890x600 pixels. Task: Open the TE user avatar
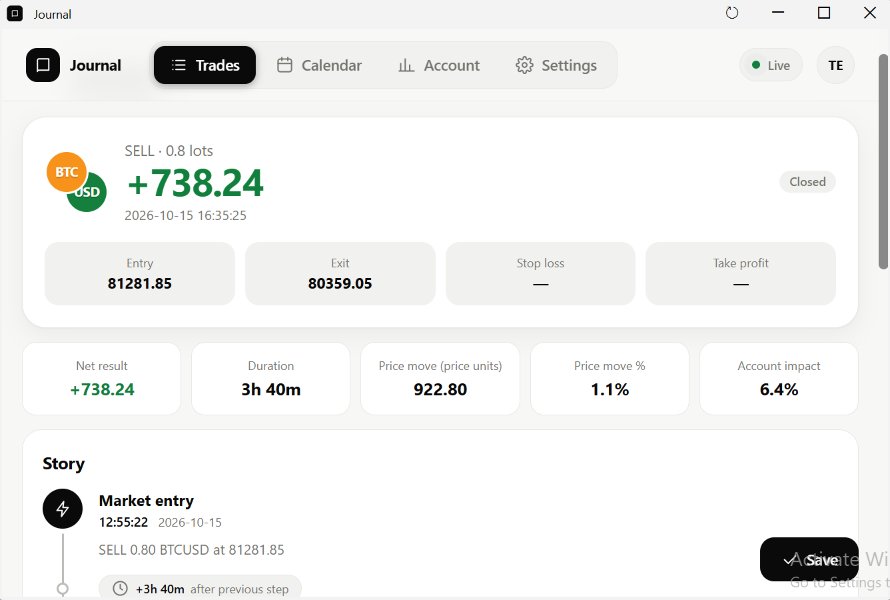[836, 65]
